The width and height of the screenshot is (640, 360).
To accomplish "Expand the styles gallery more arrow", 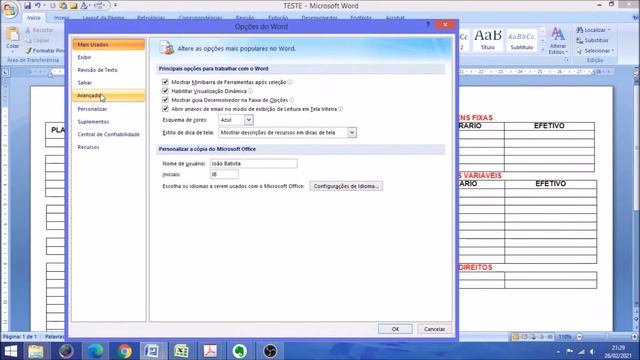I will [543, 49].
